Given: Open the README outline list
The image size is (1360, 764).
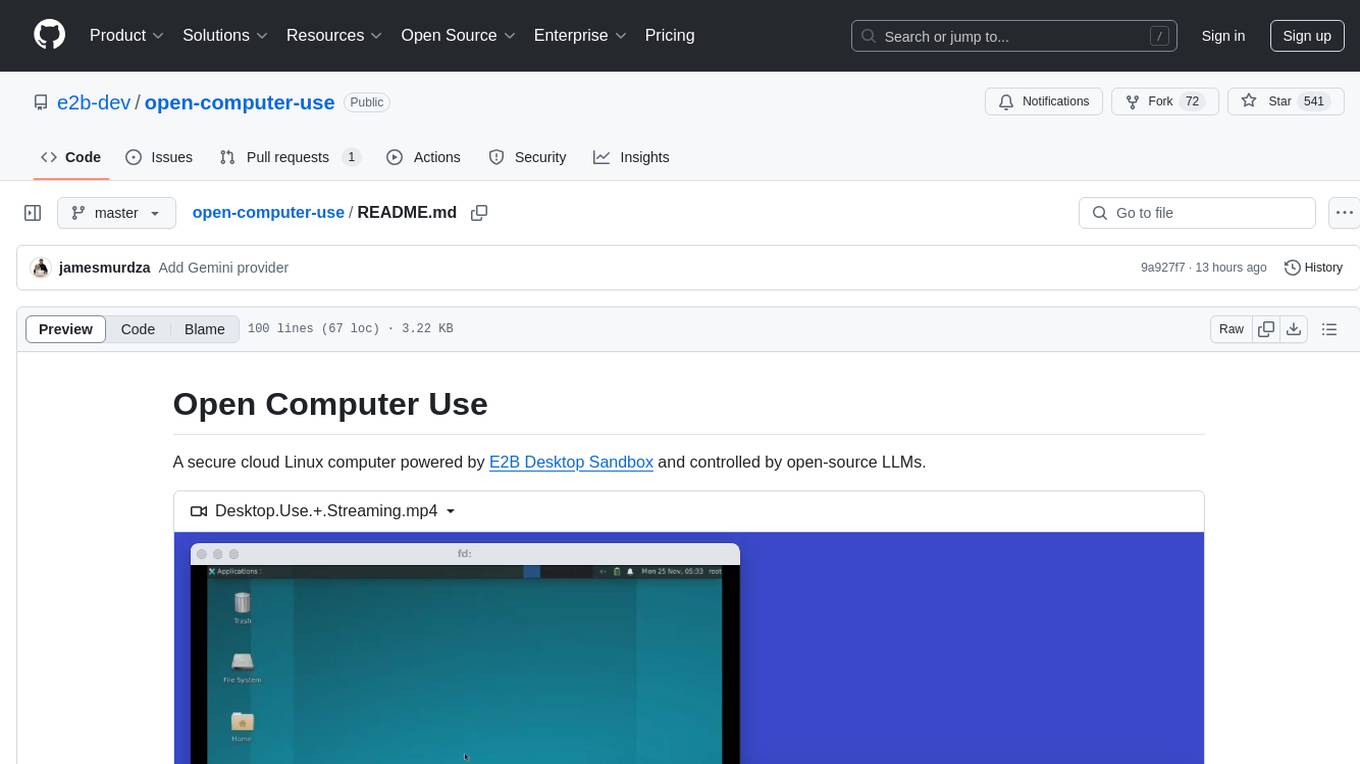Looking at the screenshot, I should [x=1329, y=329].
